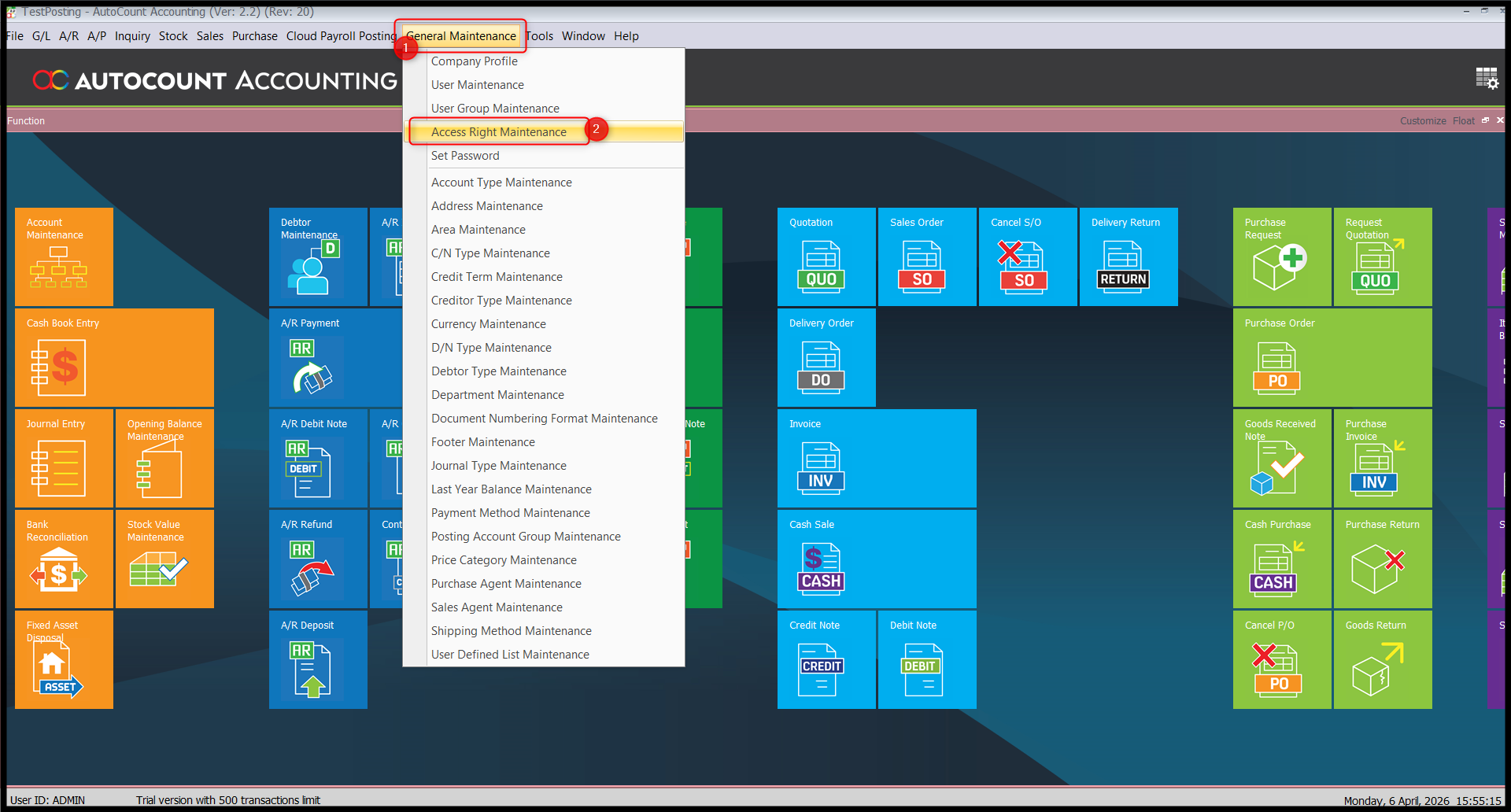Open the Cash Sale tile

(x=877, y=559)
